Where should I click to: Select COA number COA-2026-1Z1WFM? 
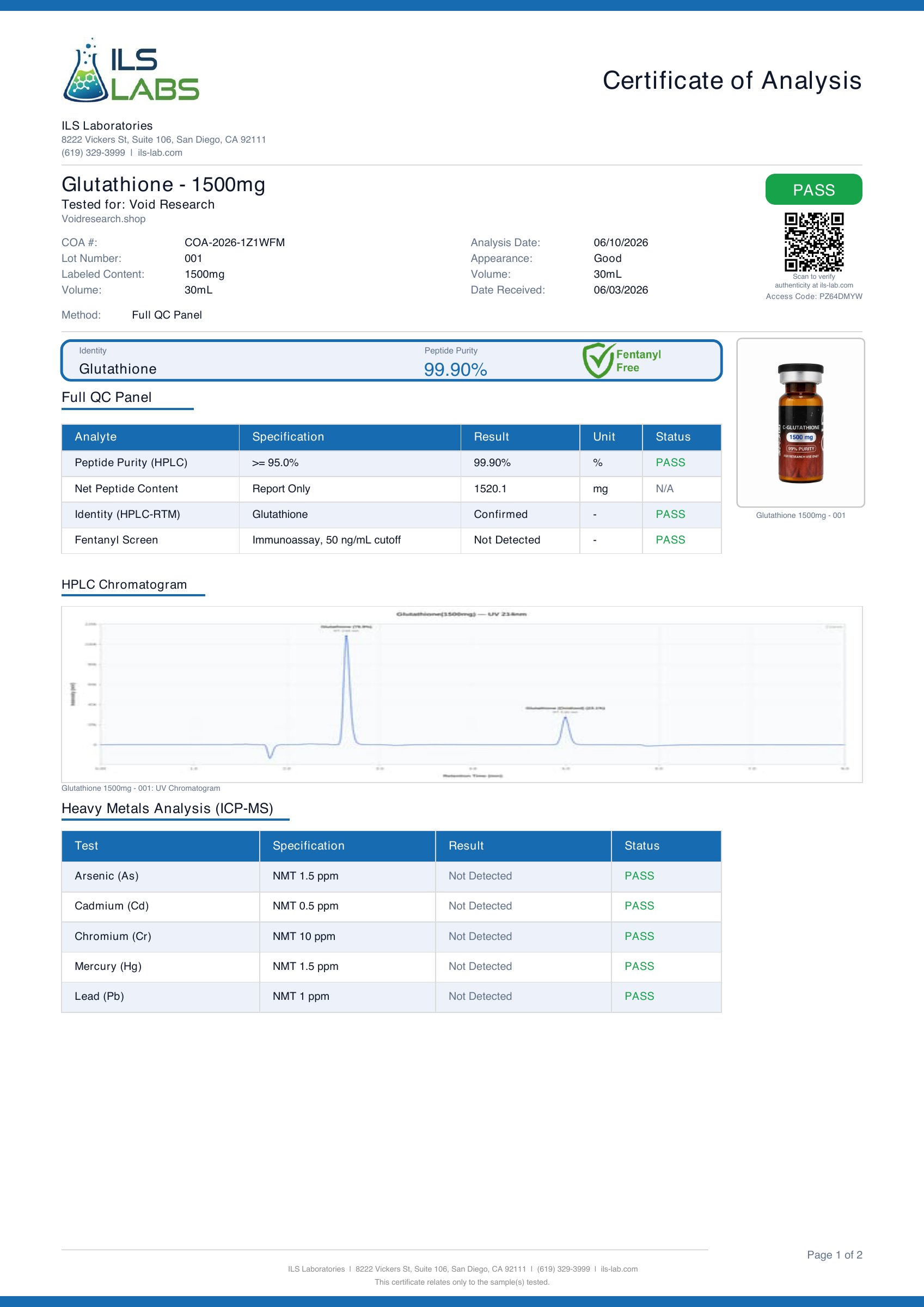click(235, 242)
